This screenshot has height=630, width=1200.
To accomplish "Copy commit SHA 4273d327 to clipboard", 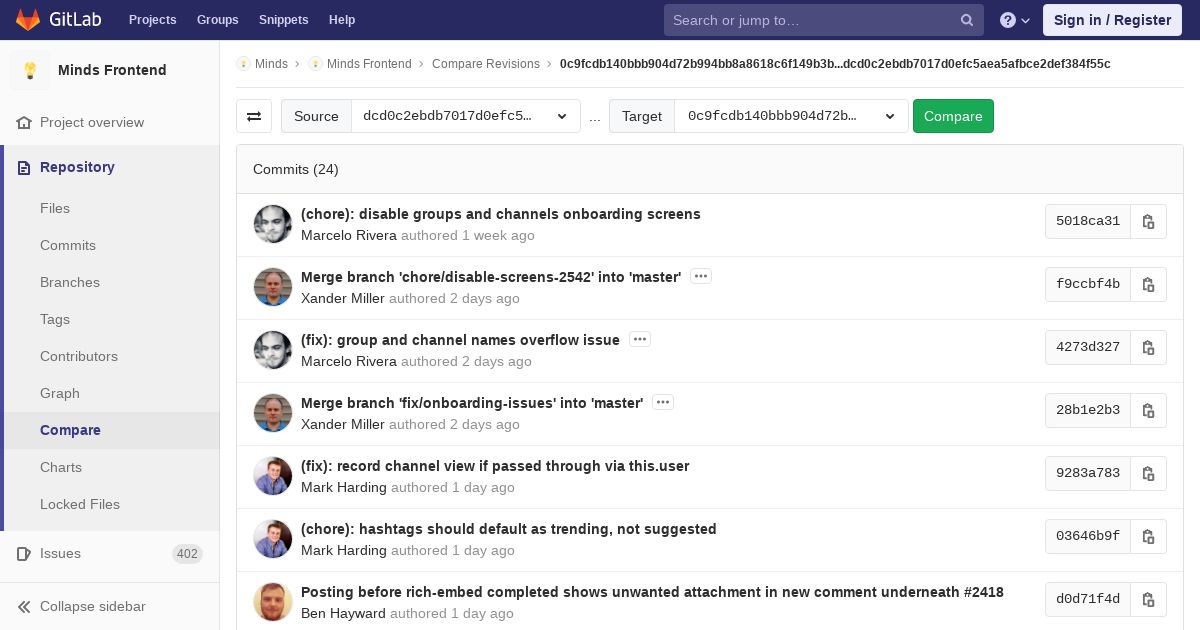I will pyautogui.click(x=1148, y=348).
